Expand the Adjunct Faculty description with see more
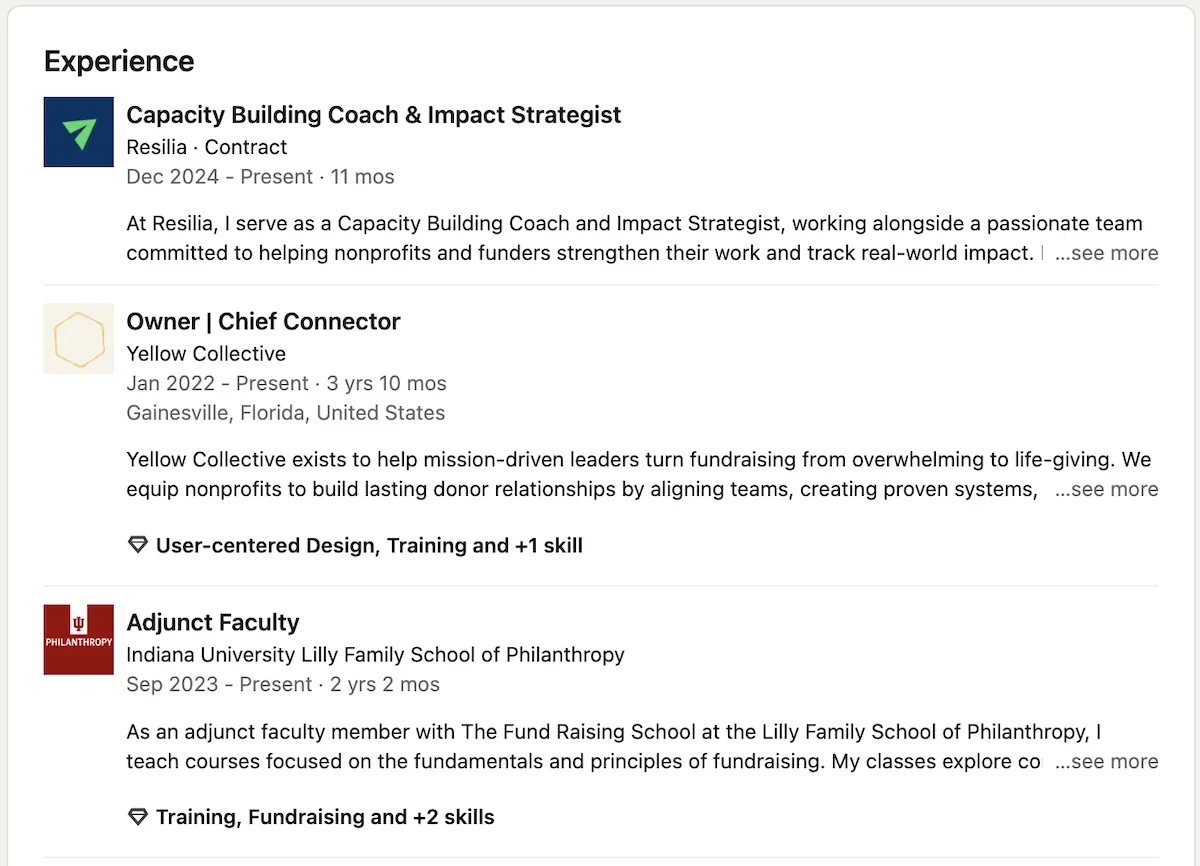Viewport: 1200px width, 866px height. pos(1106,762)
